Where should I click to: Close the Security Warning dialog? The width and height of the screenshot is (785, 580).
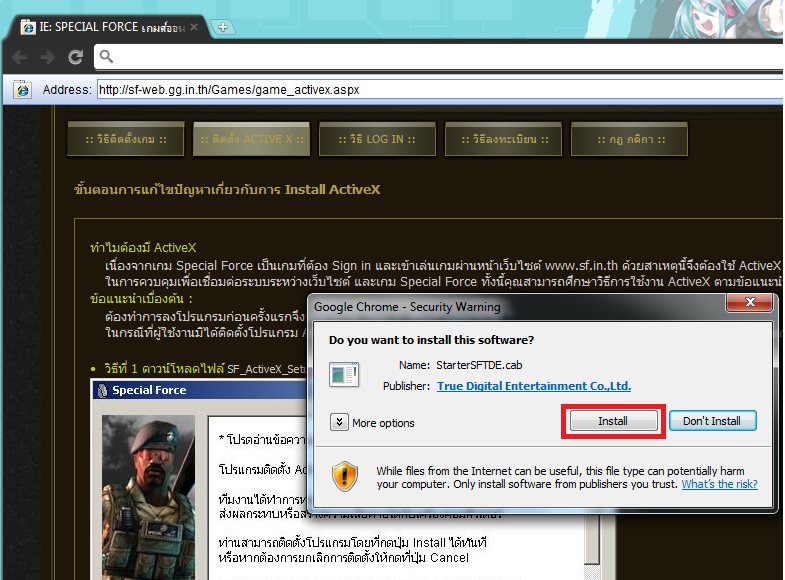[x=749, y=302]
